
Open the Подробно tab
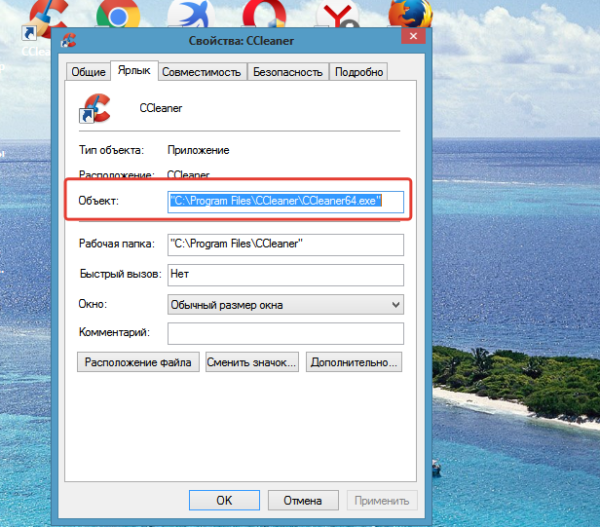[359, 72]
